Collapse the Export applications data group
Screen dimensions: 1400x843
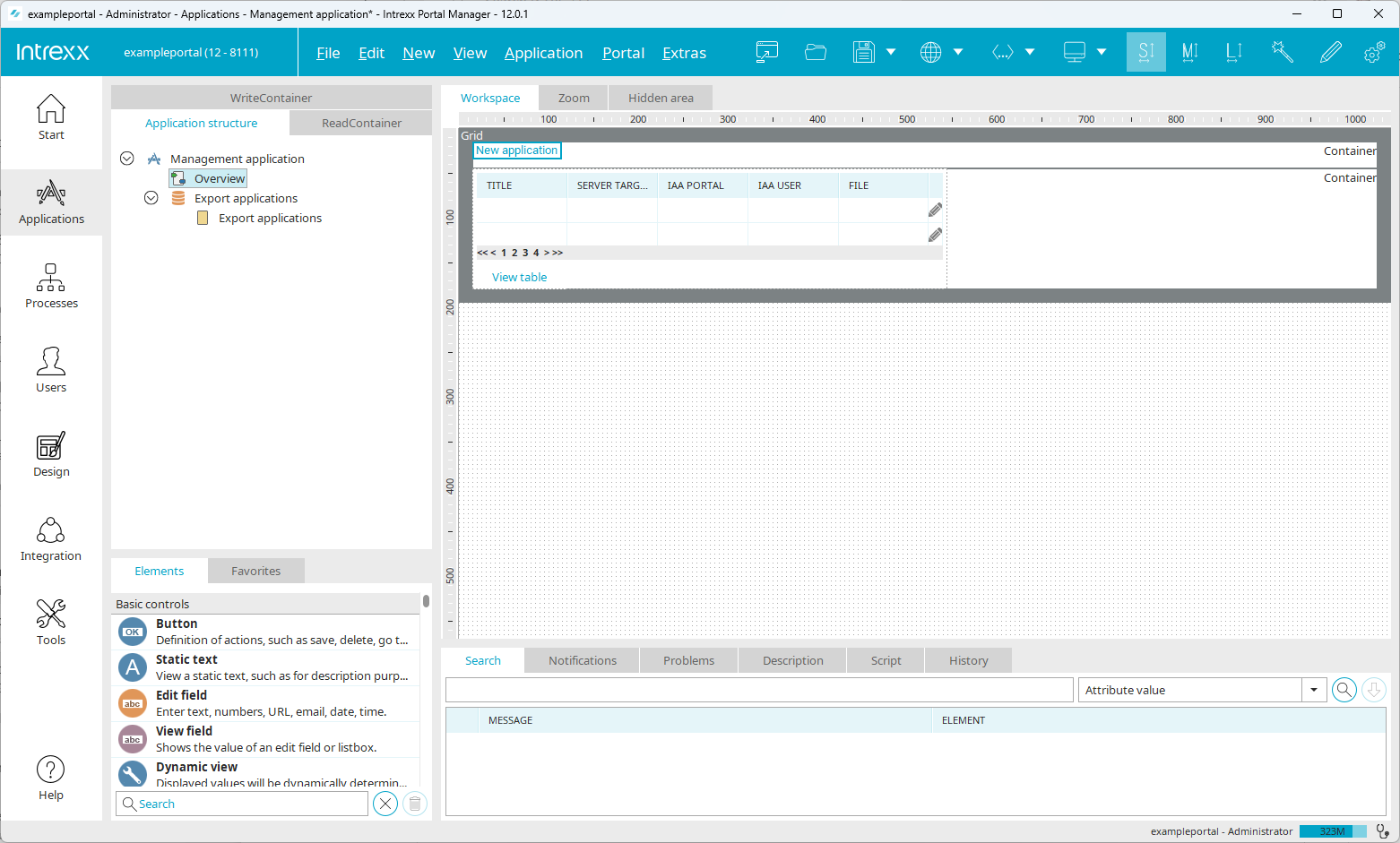coord(151,198)
